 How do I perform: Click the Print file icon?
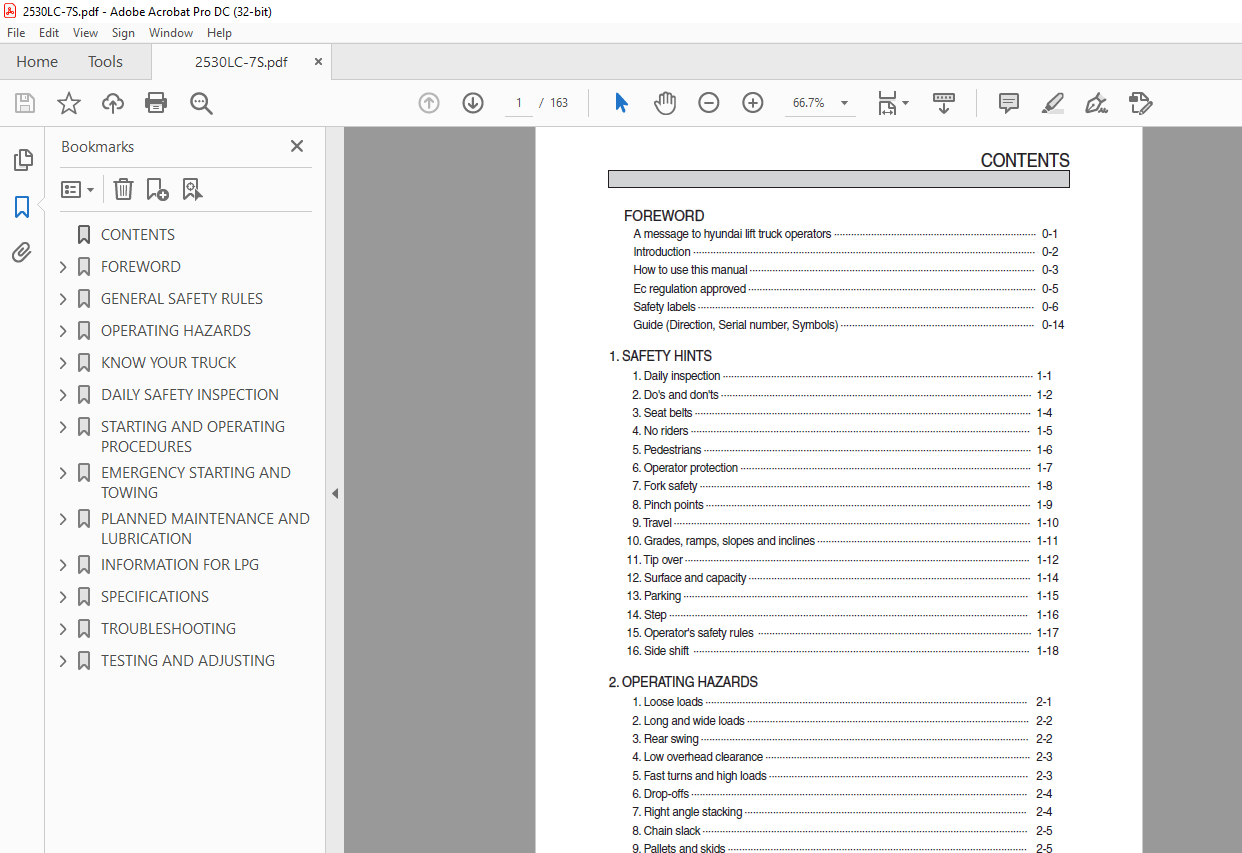pyautogui.click(x=156, y=103)
